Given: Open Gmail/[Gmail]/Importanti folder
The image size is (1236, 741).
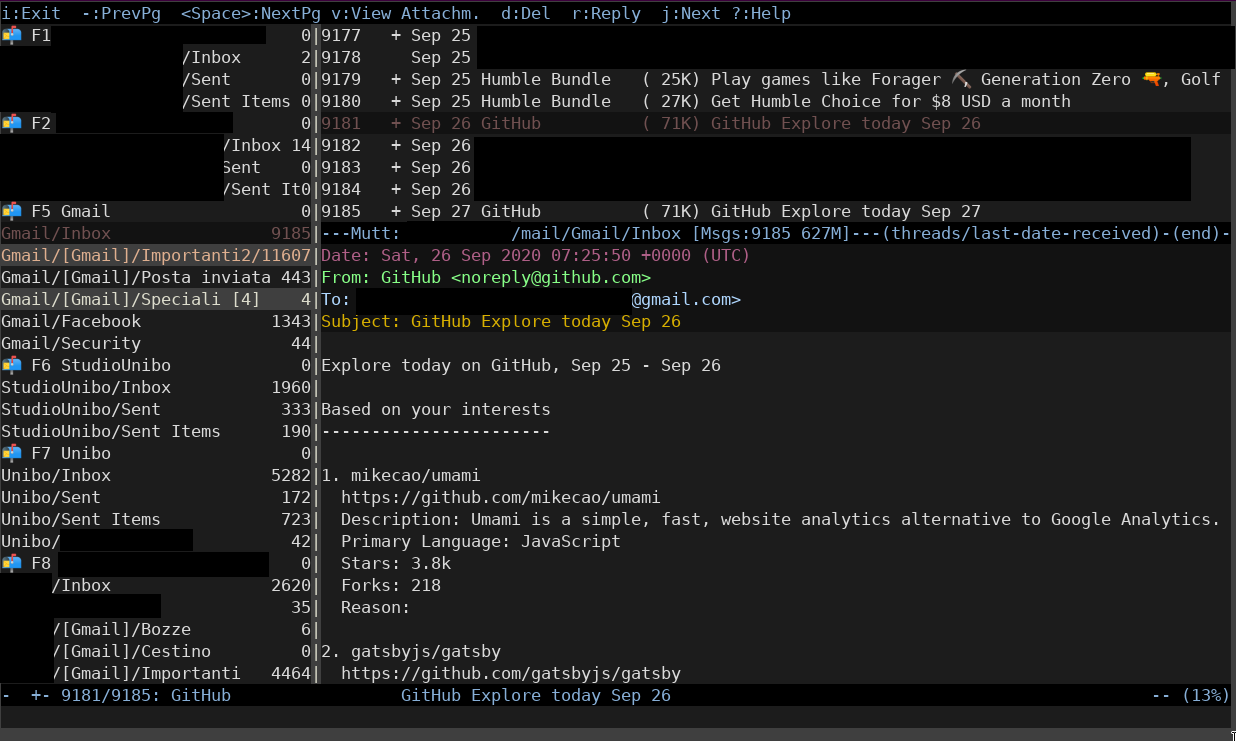Looking at the screenshot, I should pyautogui.click(x=156, y=256).
